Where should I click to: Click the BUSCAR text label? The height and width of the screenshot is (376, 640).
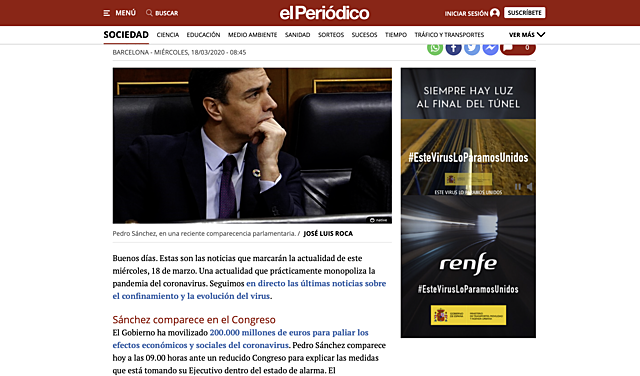(x=167, y=13)
